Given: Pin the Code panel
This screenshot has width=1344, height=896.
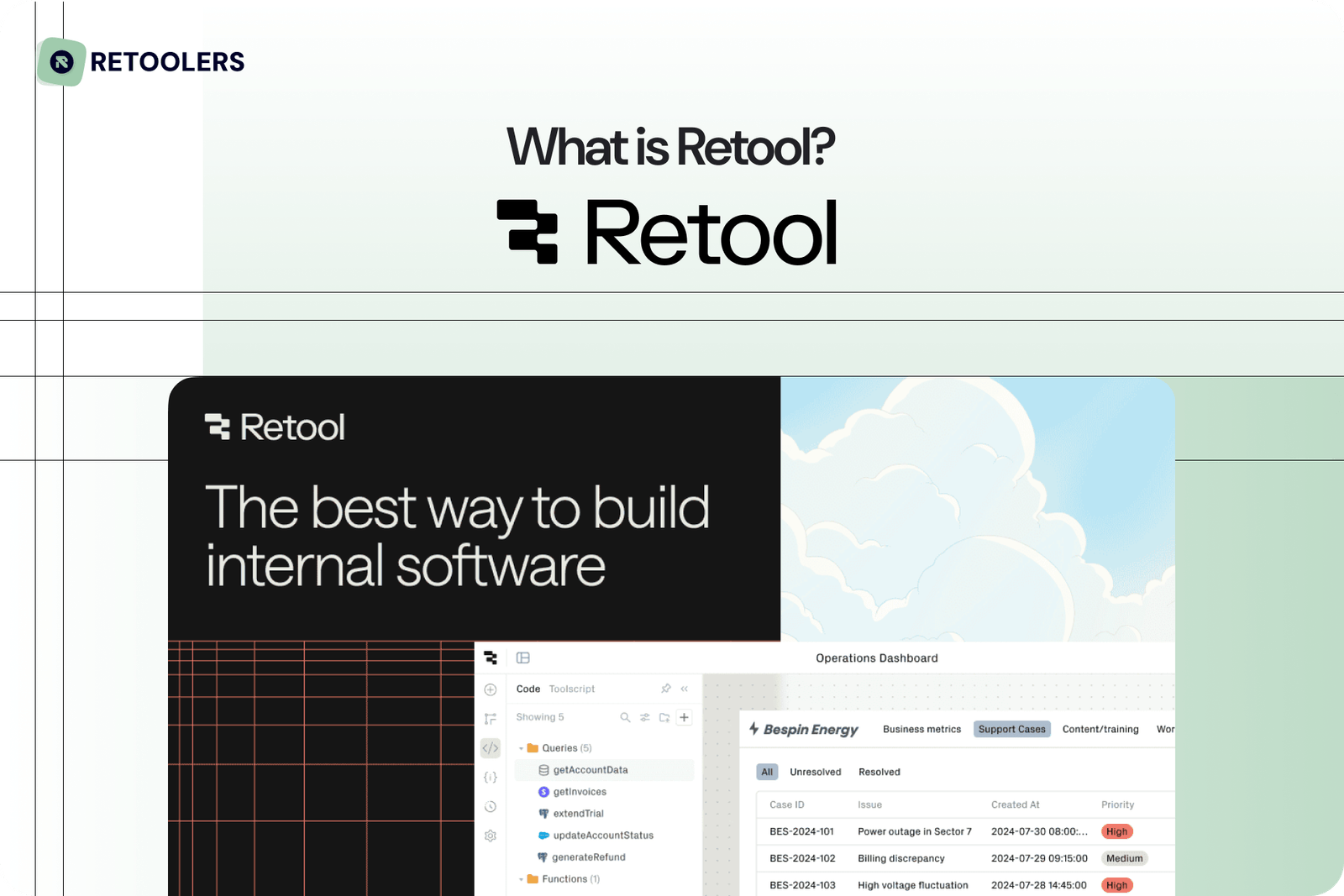Looking at the screenshot, I should point(666,689).
